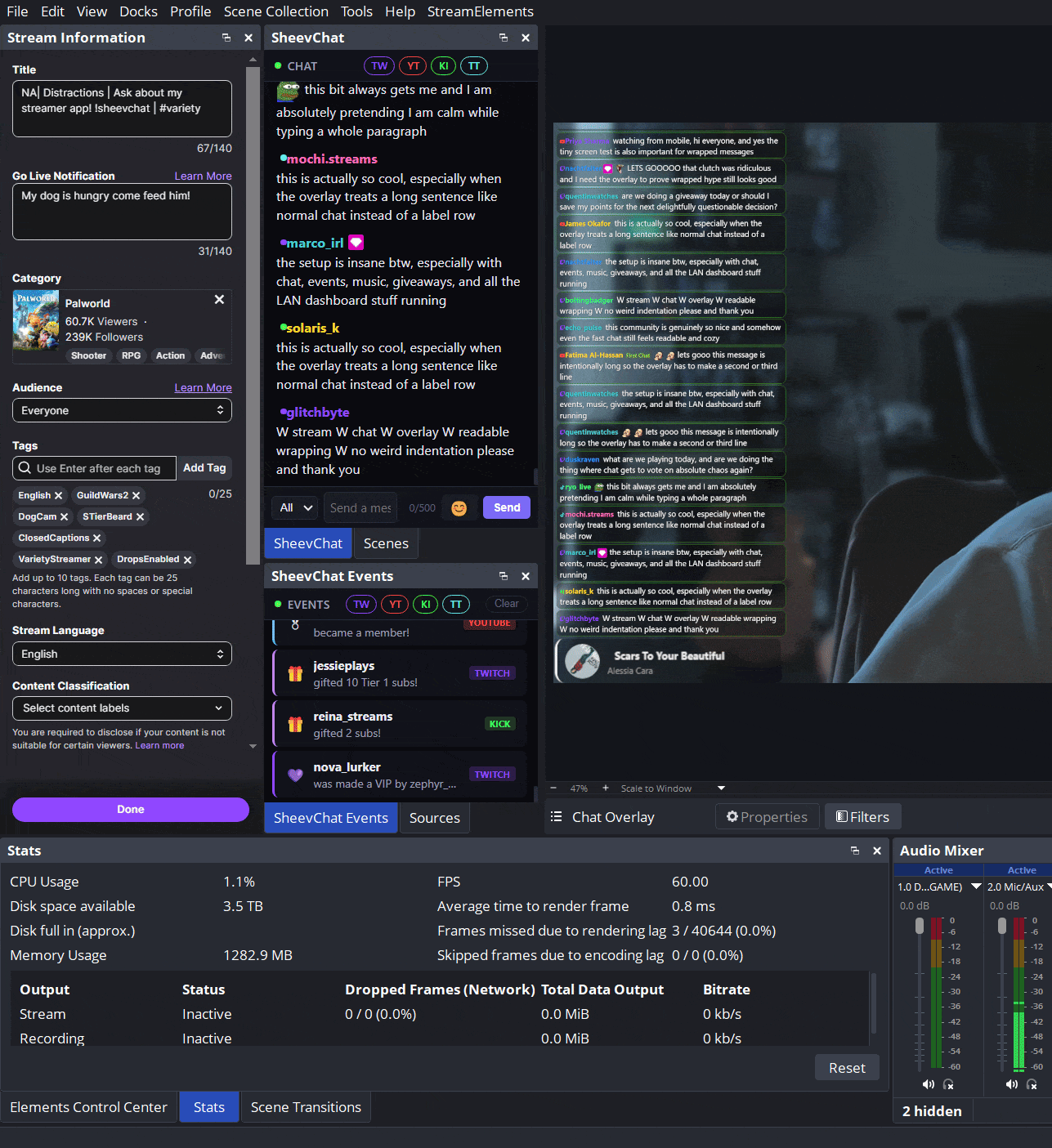The width and height of the screenshot is (1052, 1148).
Task: Open the File menu
Action: [17, 11]
